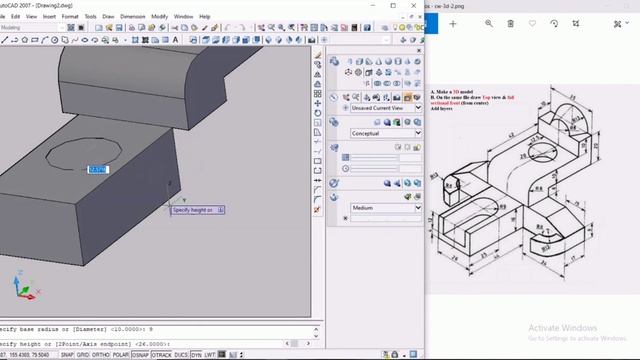Screen dimensions: 640x360
Task: Click the Pan realtime icon
Action: (261, 28)
